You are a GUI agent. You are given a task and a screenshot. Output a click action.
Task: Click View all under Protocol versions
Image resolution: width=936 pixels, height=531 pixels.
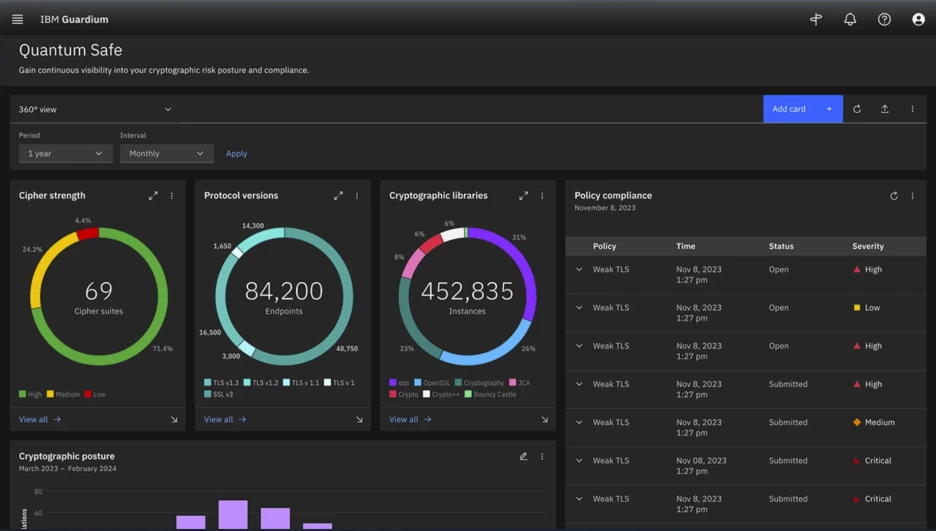click(x=225, y=419)
